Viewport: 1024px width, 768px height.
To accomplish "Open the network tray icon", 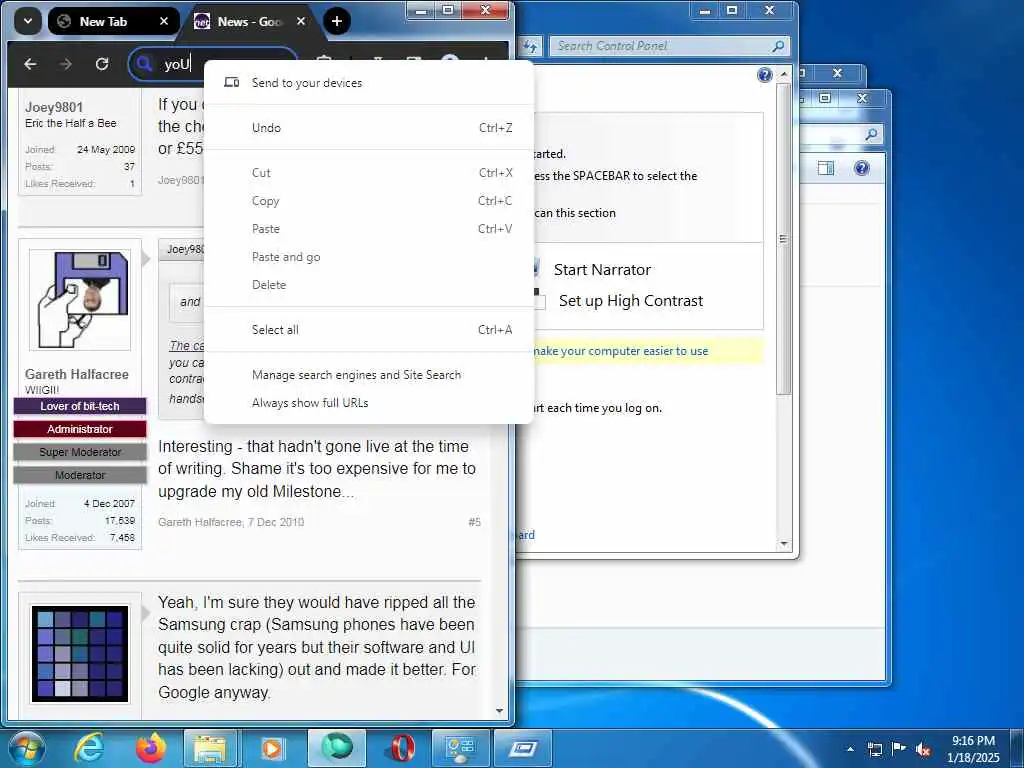I will pos(874,750).
